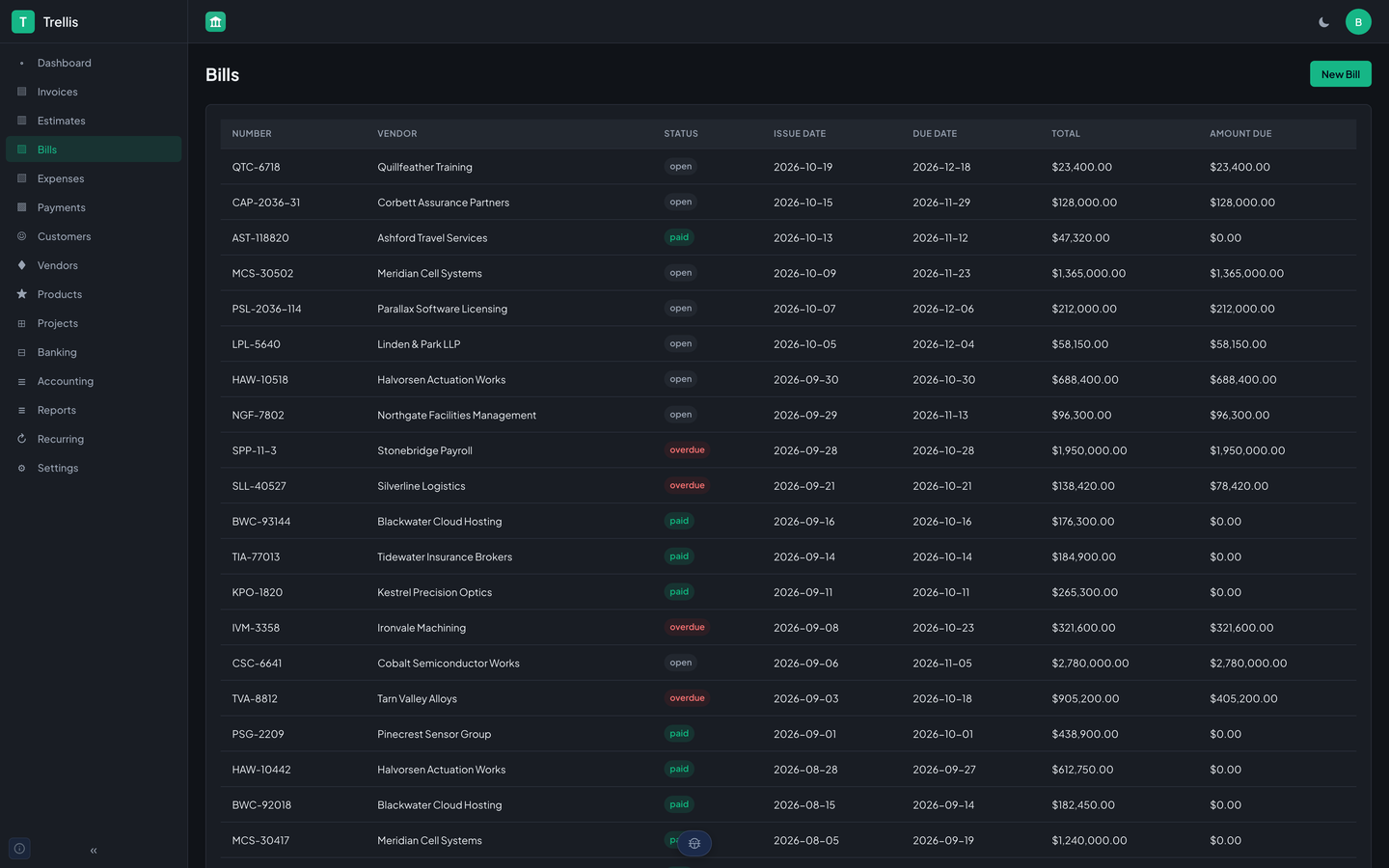Create a New Bill
Image resolution: width=1389 pixels, height=868 pixels.
click(x=1341, y=74)
